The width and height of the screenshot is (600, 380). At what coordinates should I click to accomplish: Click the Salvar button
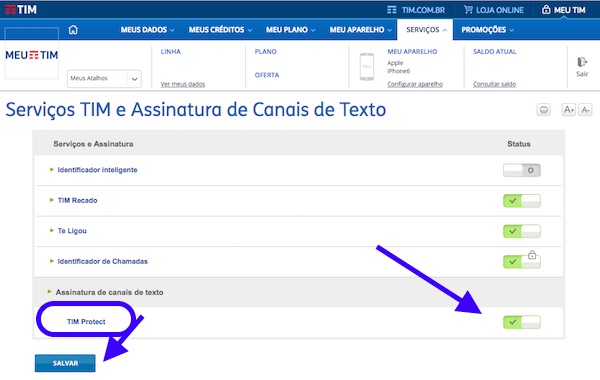coord(65,363)
